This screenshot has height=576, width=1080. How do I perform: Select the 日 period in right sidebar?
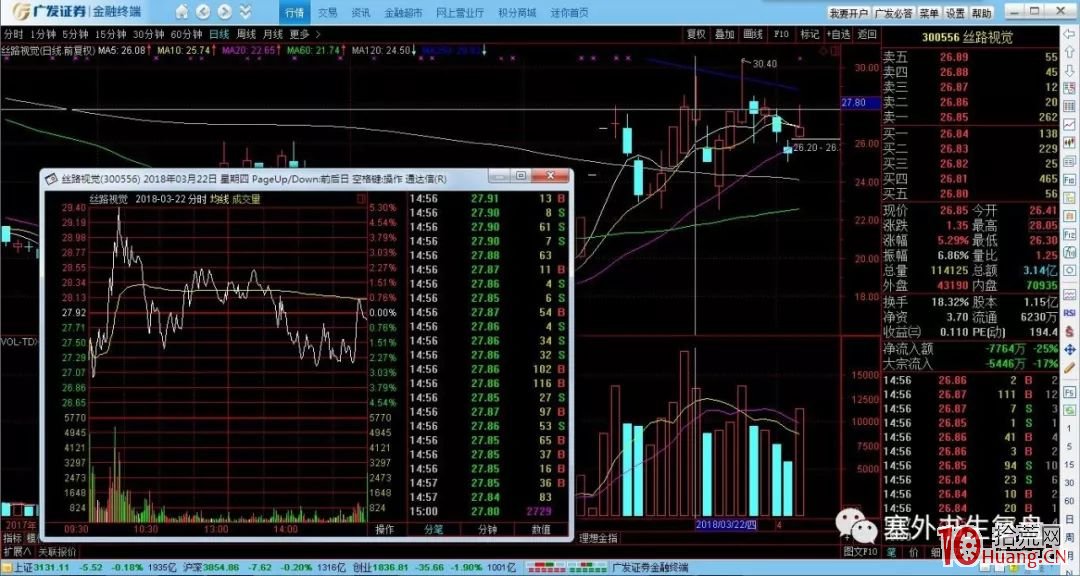tap(1069, 519)
